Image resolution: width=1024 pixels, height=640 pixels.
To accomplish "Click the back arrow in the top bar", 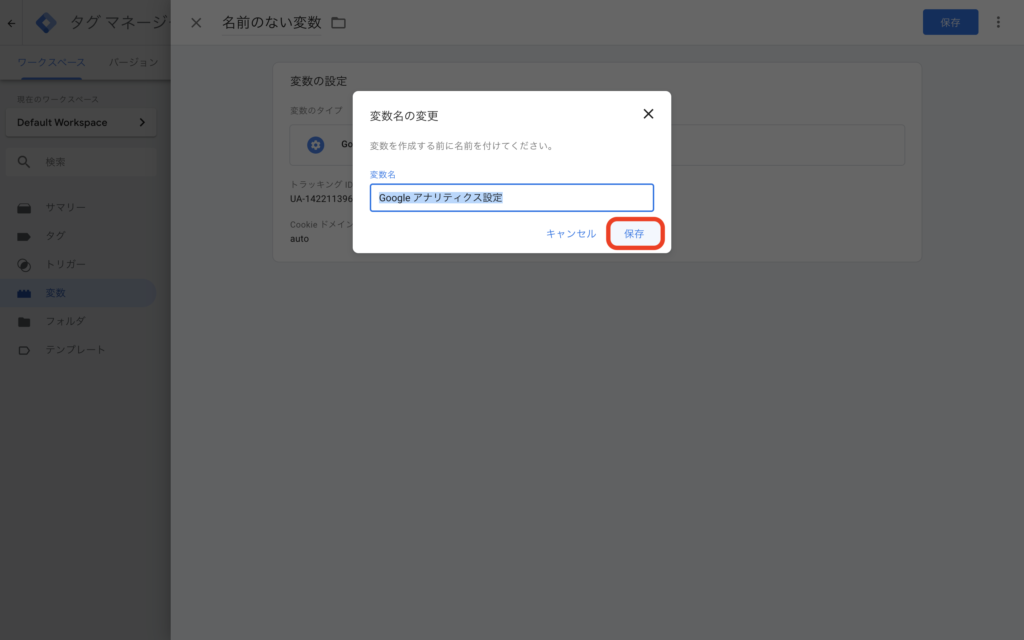I will [11, 23].
